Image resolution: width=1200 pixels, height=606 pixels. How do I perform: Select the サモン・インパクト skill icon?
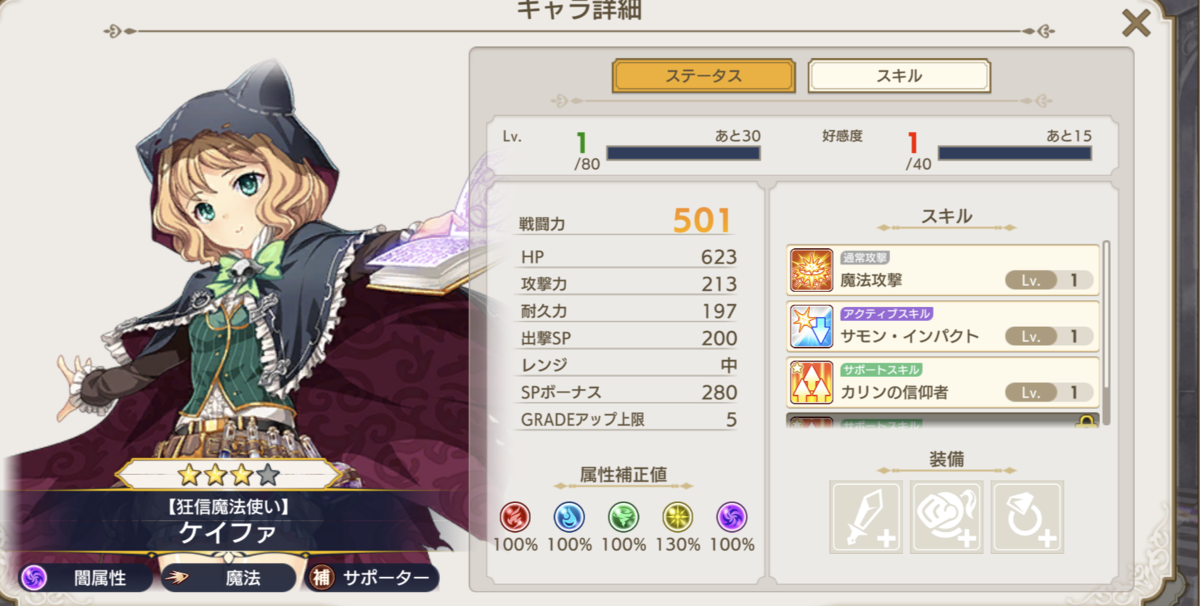pyautogui.click(x=811, y=327)
